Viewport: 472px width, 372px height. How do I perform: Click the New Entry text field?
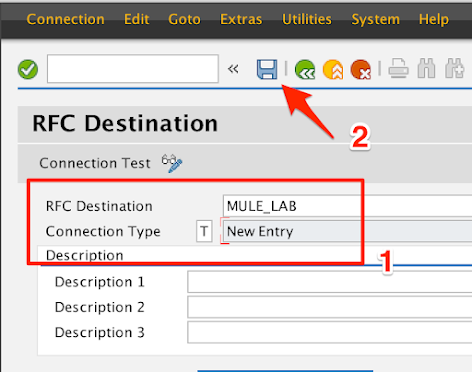[x=347, y=231]
